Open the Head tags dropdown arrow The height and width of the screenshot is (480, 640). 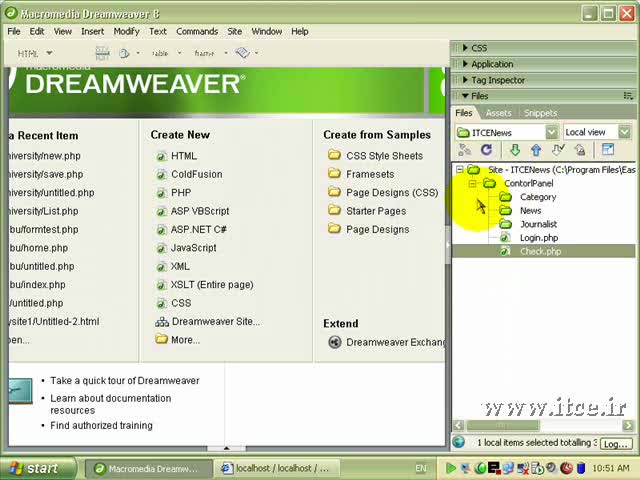click(x=138, y=53)
